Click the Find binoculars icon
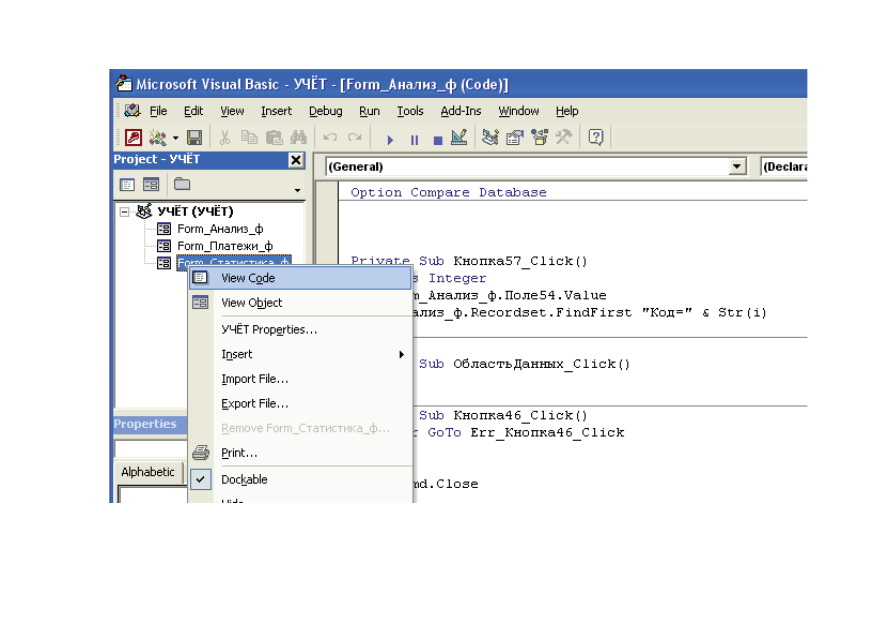 click(298, 137)
